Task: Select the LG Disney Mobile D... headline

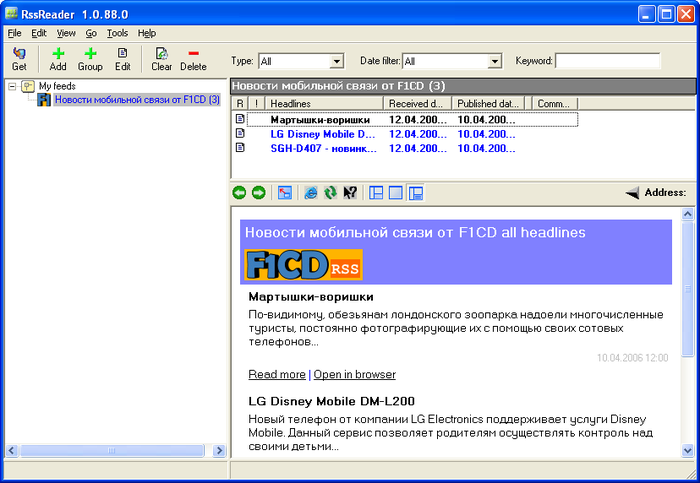Action: click(x=323, y=134)
